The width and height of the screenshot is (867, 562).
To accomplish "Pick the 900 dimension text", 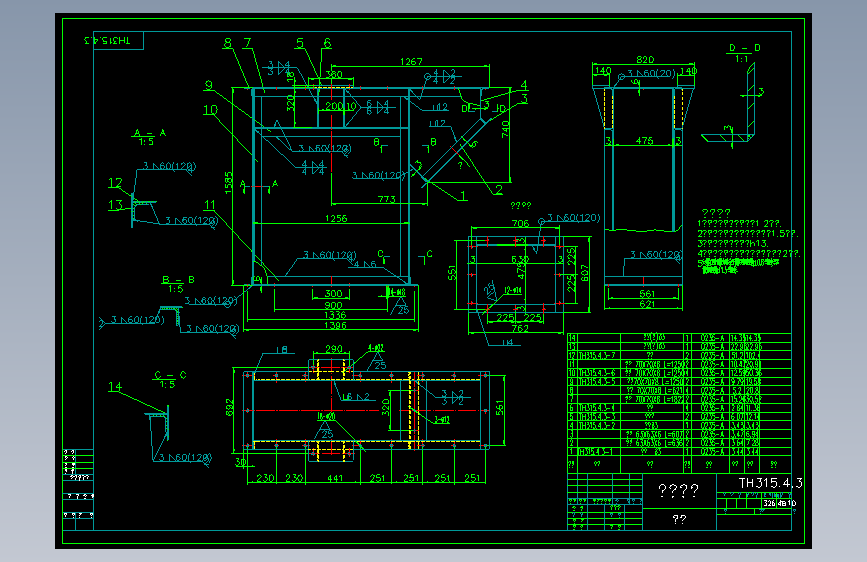I will (333, 305).
